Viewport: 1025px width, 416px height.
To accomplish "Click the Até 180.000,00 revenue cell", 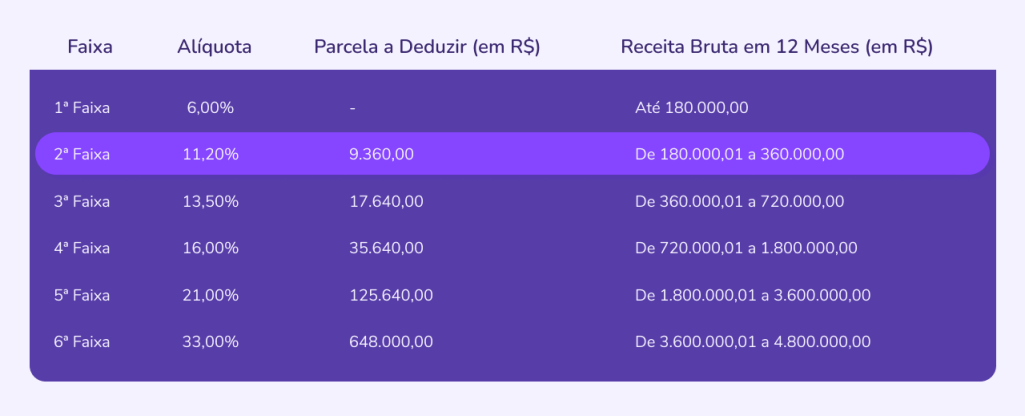I will point(691,108).
